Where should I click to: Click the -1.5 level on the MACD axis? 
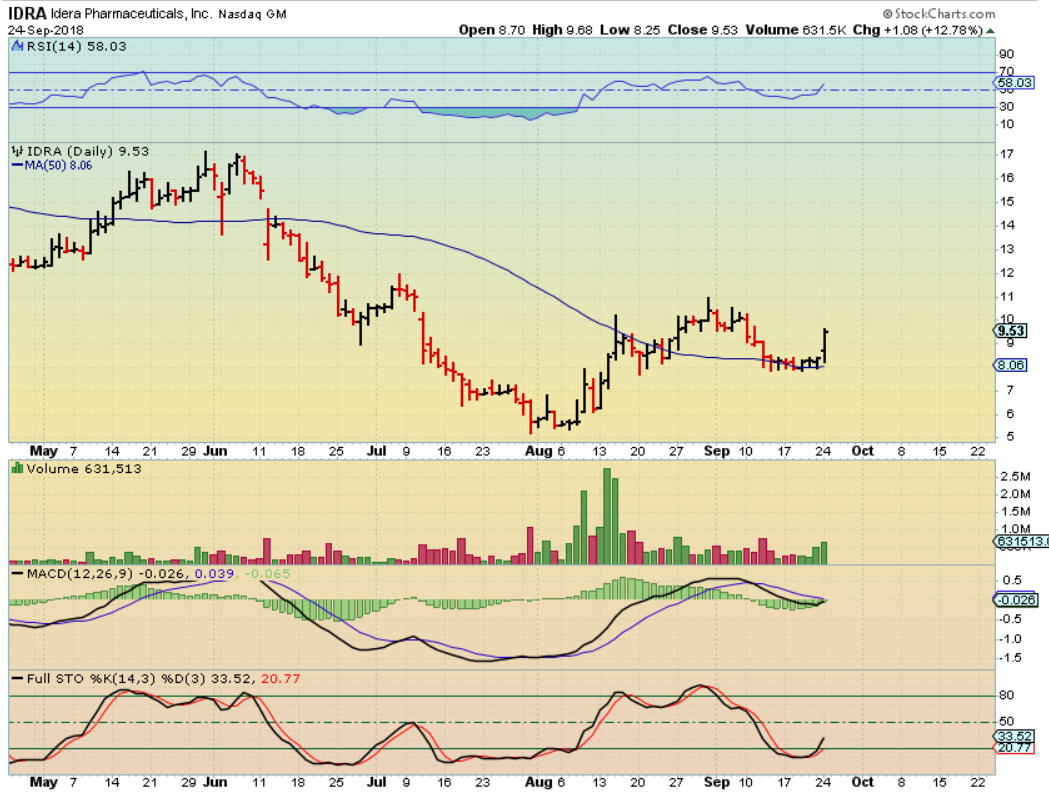(1011, 658)
